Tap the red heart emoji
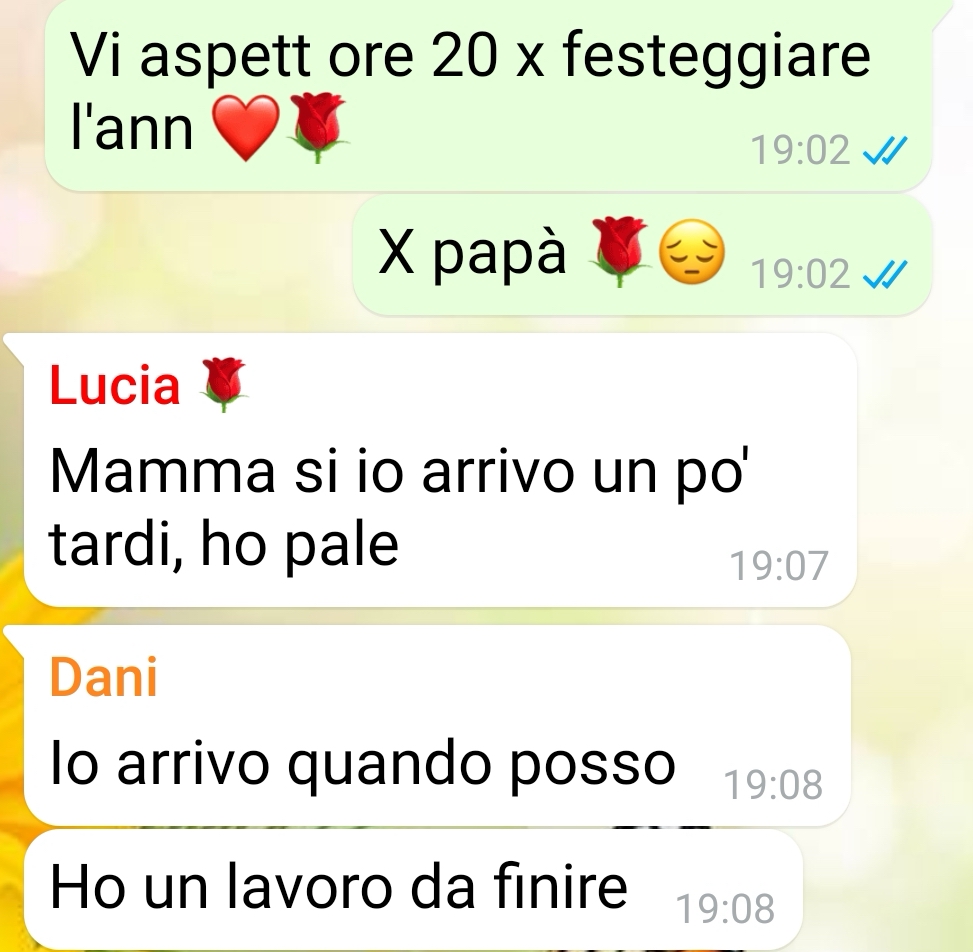Image resolution: width=973 pixels, height=952 pixels. [246, 128]
